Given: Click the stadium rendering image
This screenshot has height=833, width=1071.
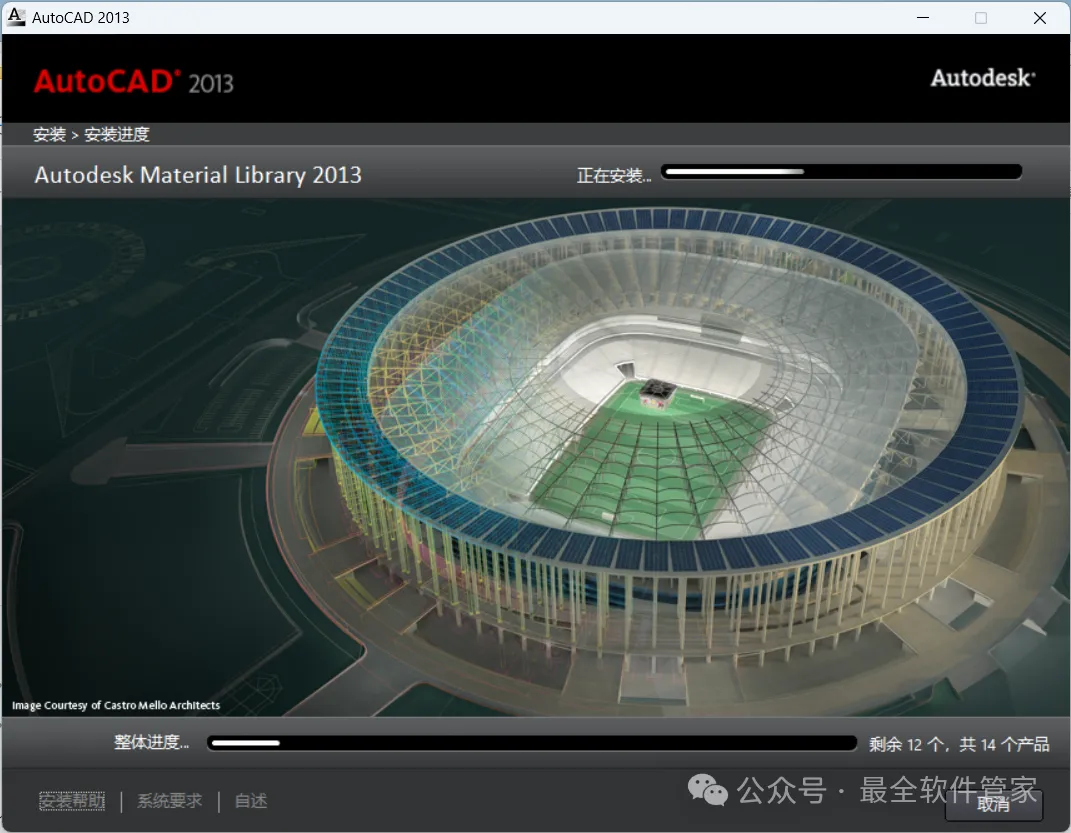Looking at the screenshot, I should point(536,457).
